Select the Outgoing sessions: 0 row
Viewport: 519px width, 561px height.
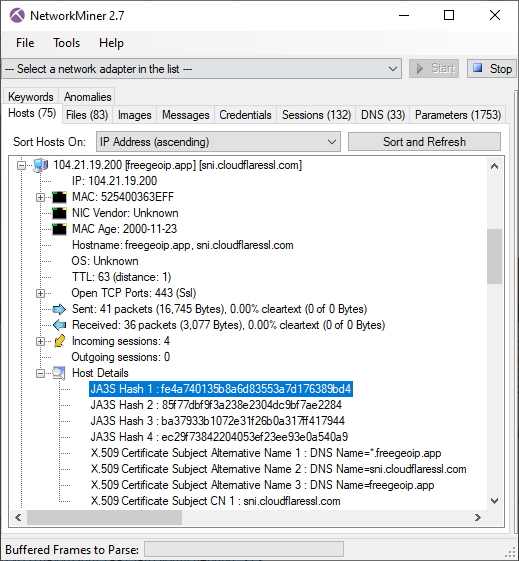[x=121, y=357]
